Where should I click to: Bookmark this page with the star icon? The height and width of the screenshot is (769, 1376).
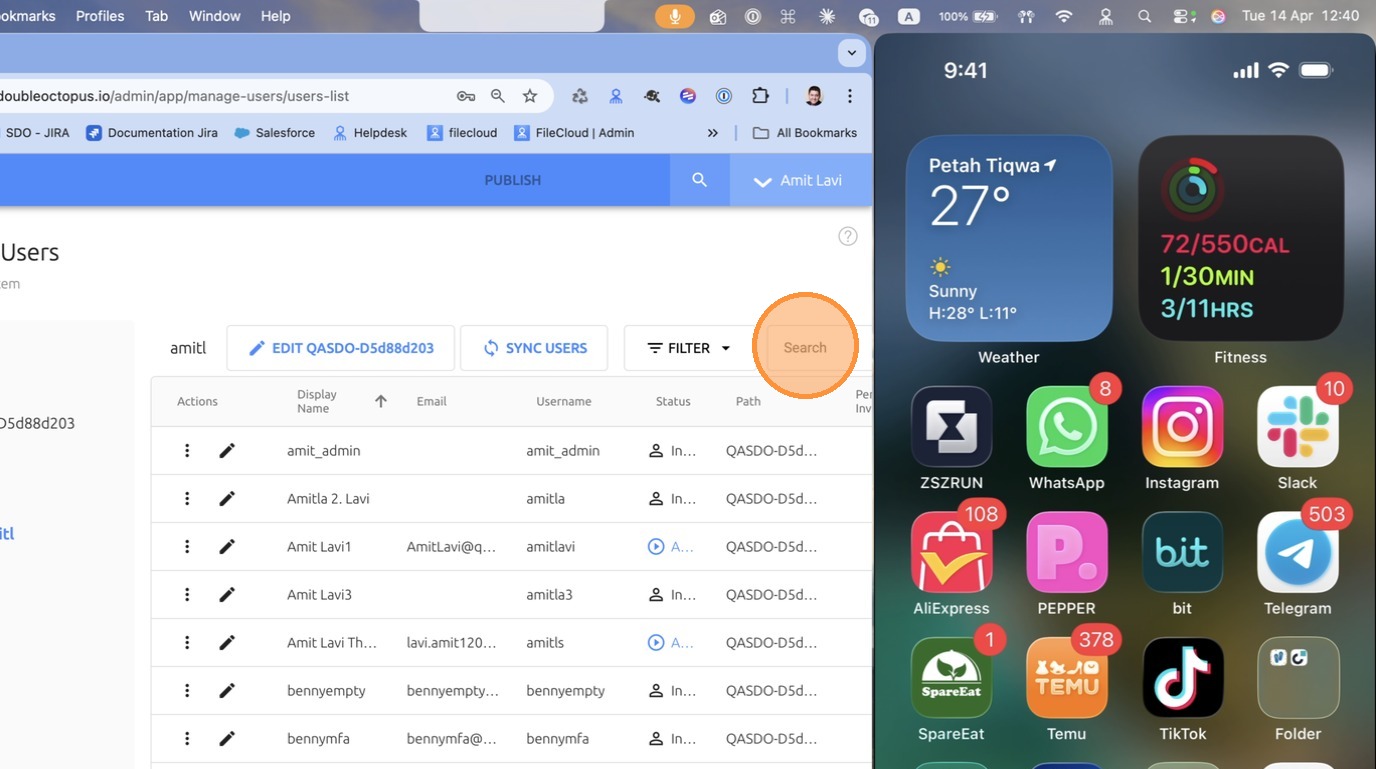click(x=530, y=96)
